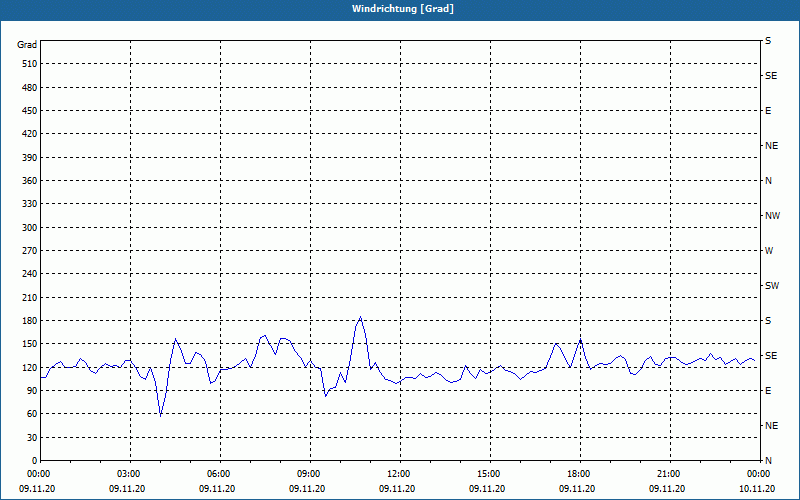
Task: Pick the 120 label on the degree axis
Action: click(29, 367)
